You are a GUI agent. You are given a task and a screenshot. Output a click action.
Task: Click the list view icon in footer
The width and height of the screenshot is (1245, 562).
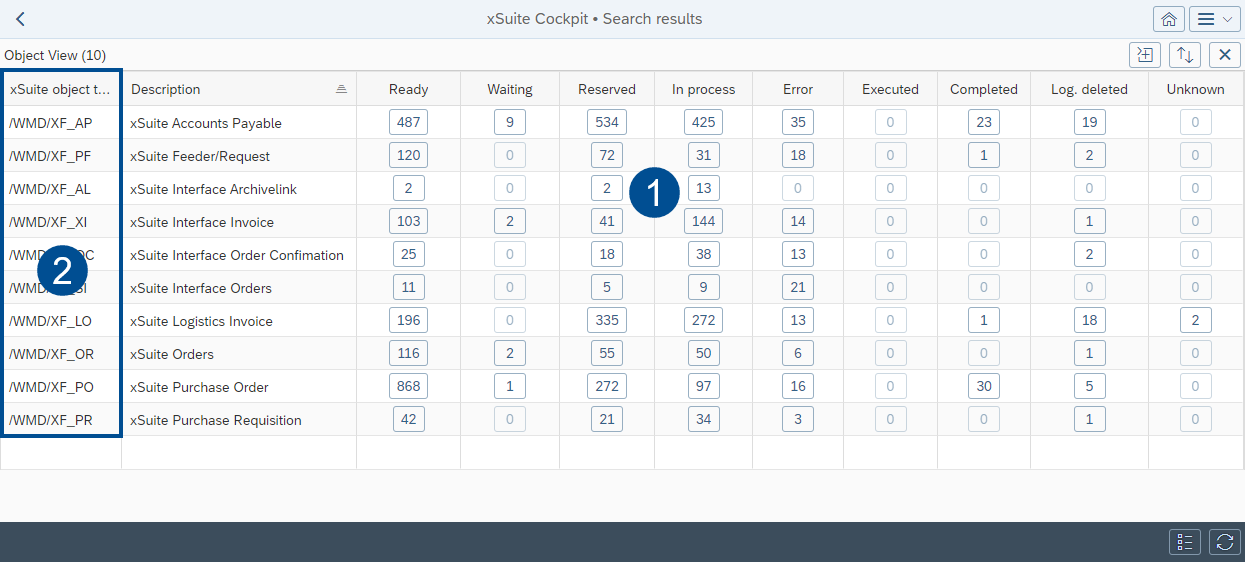1185,542
